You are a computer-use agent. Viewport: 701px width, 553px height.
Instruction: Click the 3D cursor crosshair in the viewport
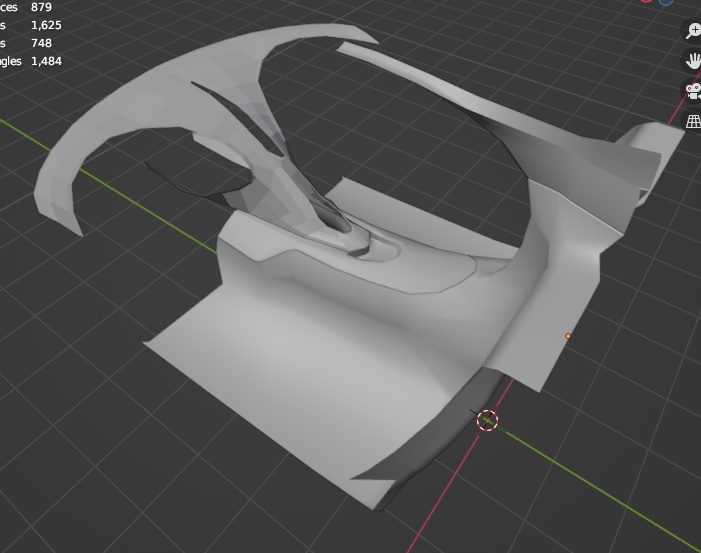point(487,420)
